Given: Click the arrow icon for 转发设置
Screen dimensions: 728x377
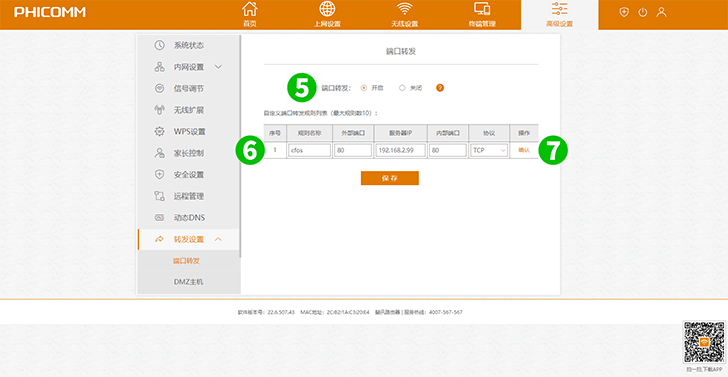Looking at the screenshot, I should tap(159, 240).
